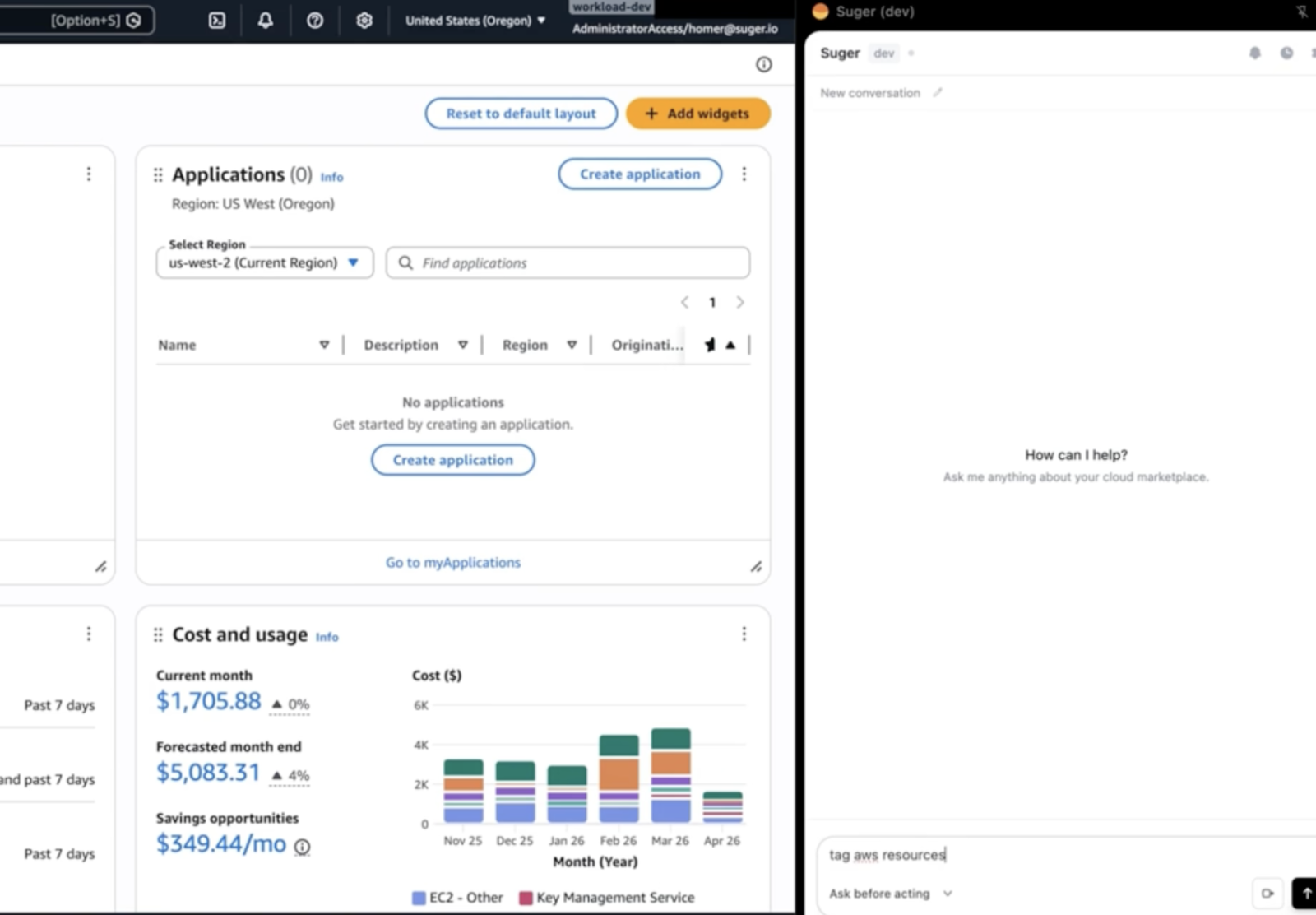1316x915 pixels.
Task: Open the AWS settings gear
Action: (x=364, y=21)
